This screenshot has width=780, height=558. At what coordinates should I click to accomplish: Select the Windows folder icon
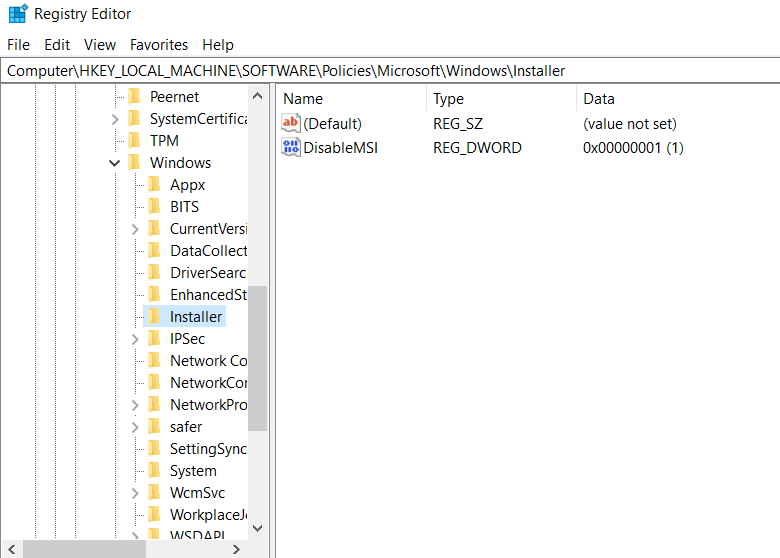pos(134,163)
